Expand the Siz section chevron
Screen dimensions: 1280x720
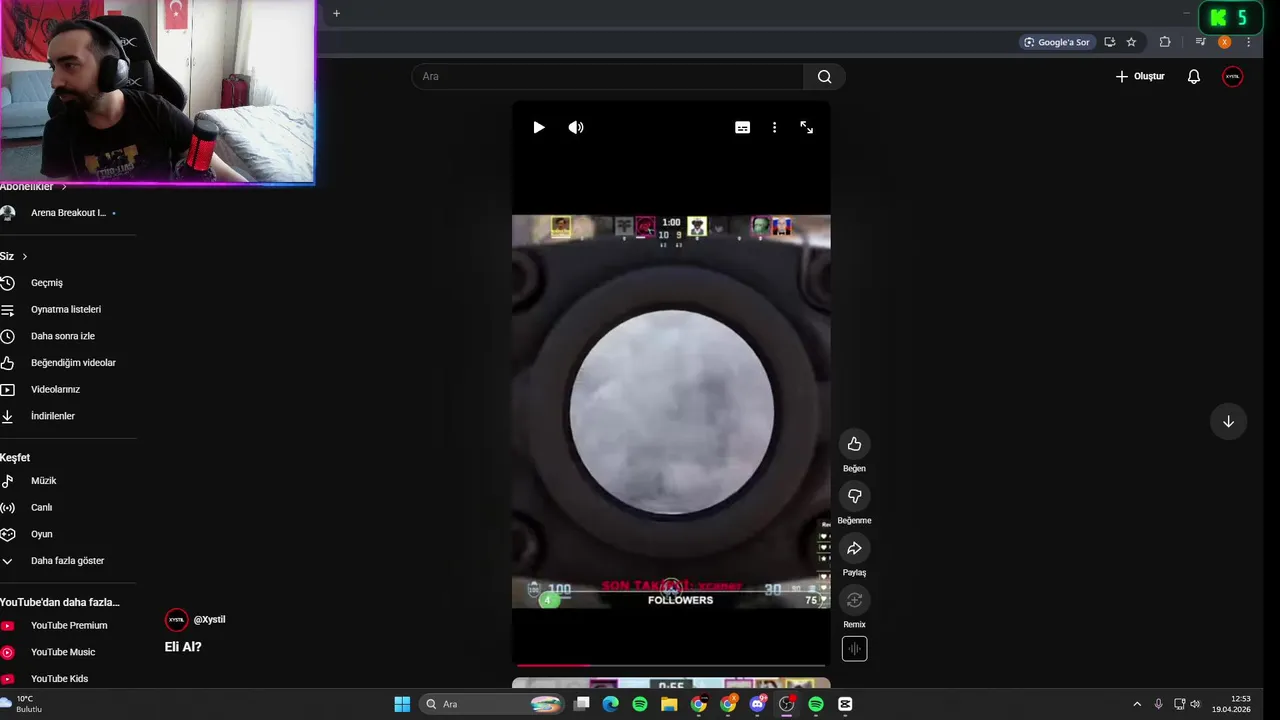tap(24, 257)
